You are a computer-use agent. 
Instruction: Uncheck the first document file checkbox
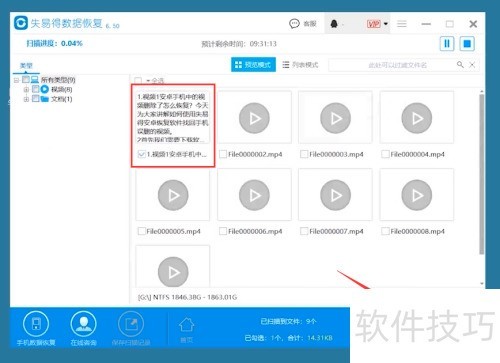coord(141,154)
